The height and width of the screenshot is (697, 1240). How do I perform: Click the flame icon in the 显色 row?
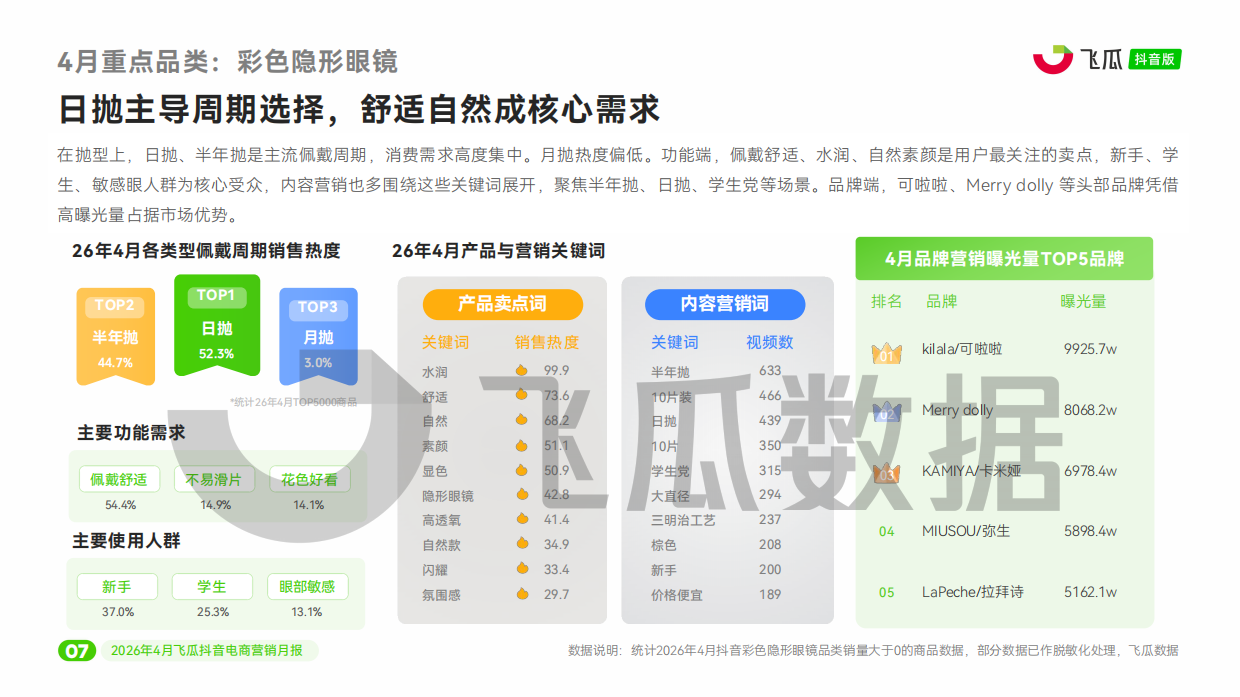pyautogui.click(x=521, y=470)
